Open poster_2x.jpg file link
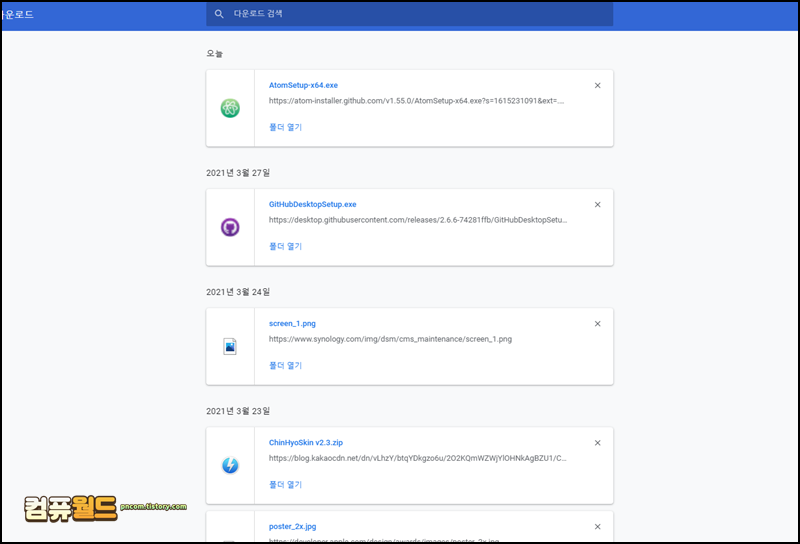 tap(292, 526)
